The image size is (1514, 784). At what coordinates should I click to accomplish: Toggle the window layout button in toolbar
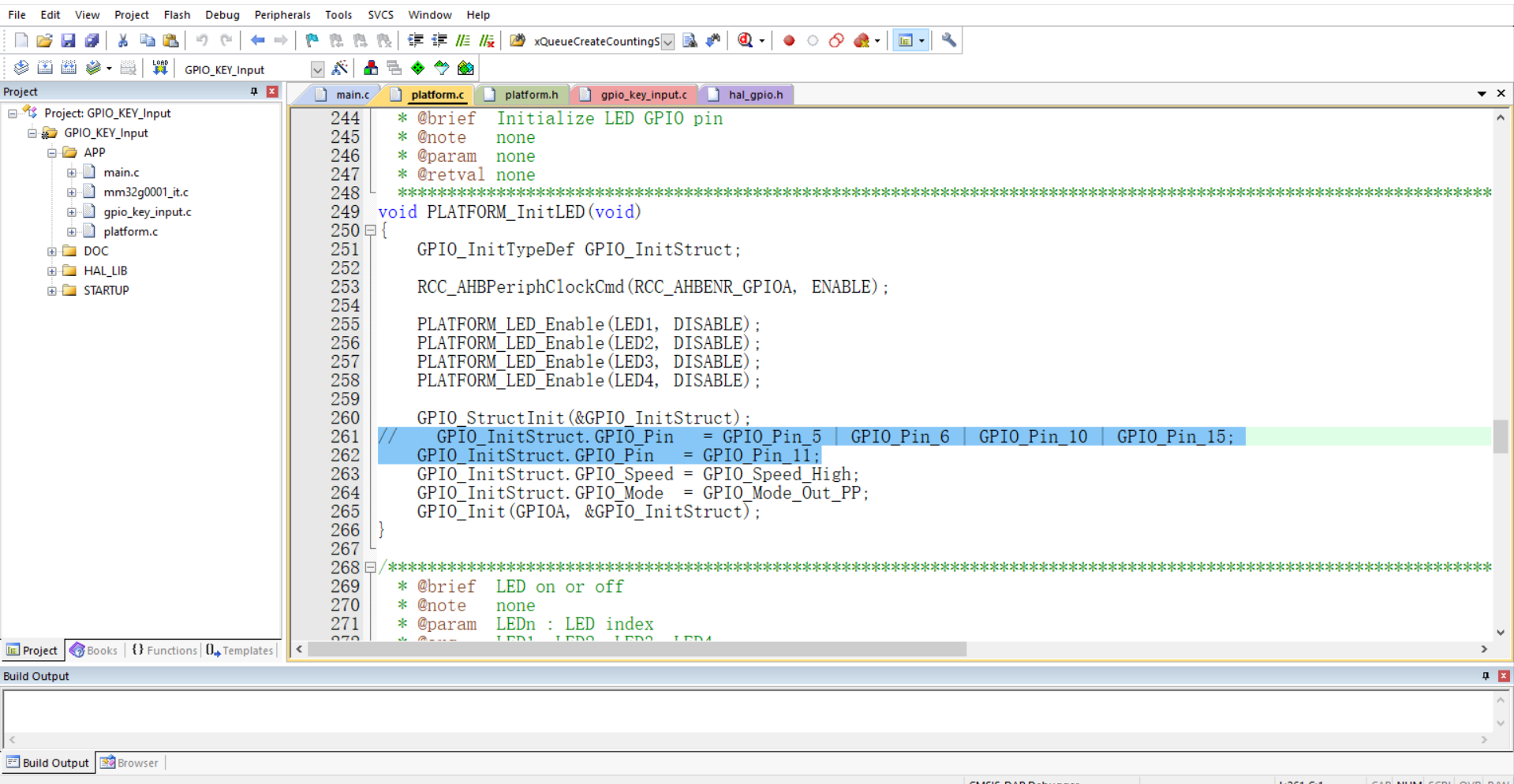click(x=906, y=40)
